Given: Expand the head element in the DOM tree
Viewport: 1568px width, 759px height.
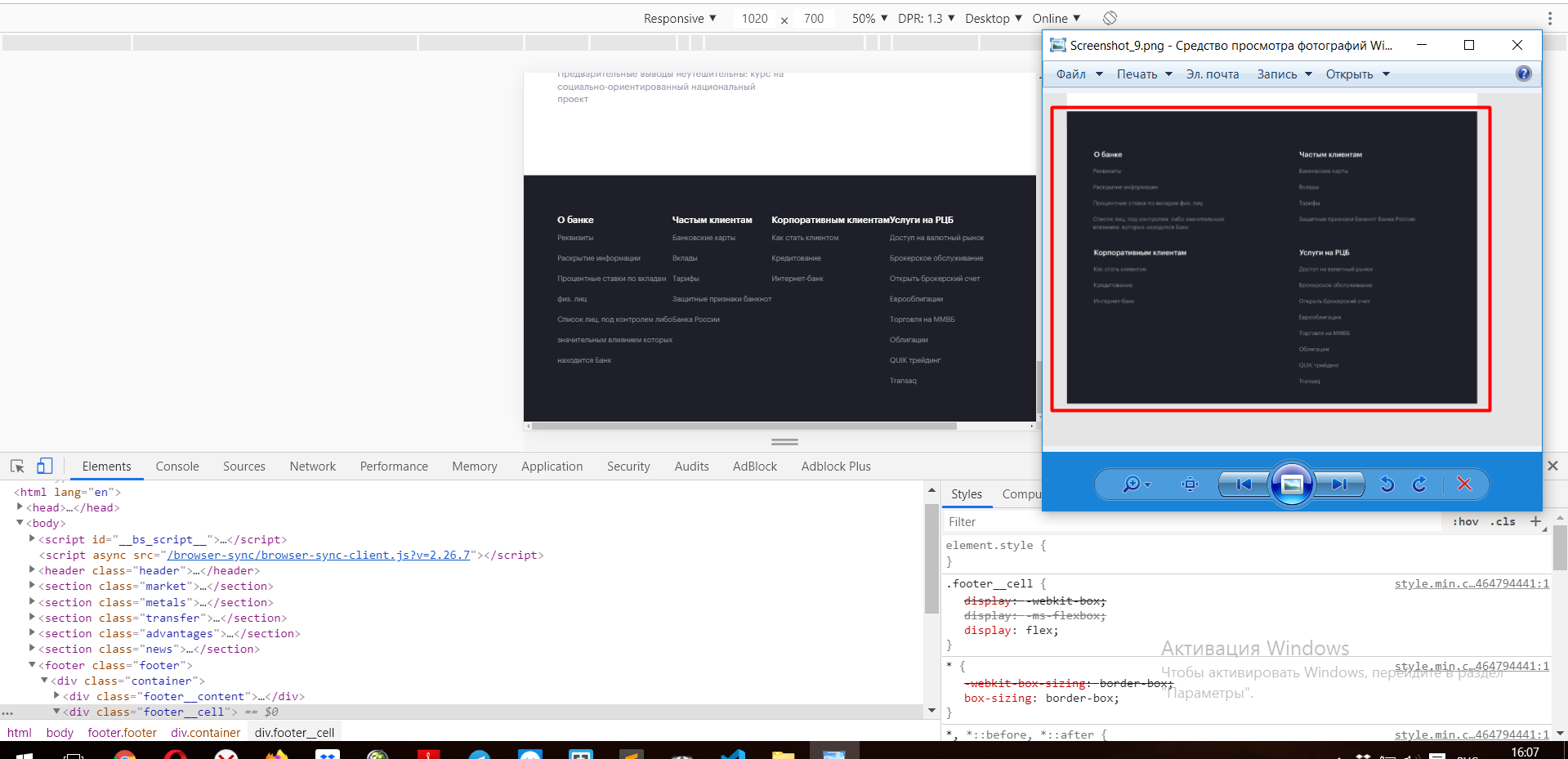Looking at the screenshot, I should coord(20,507).
